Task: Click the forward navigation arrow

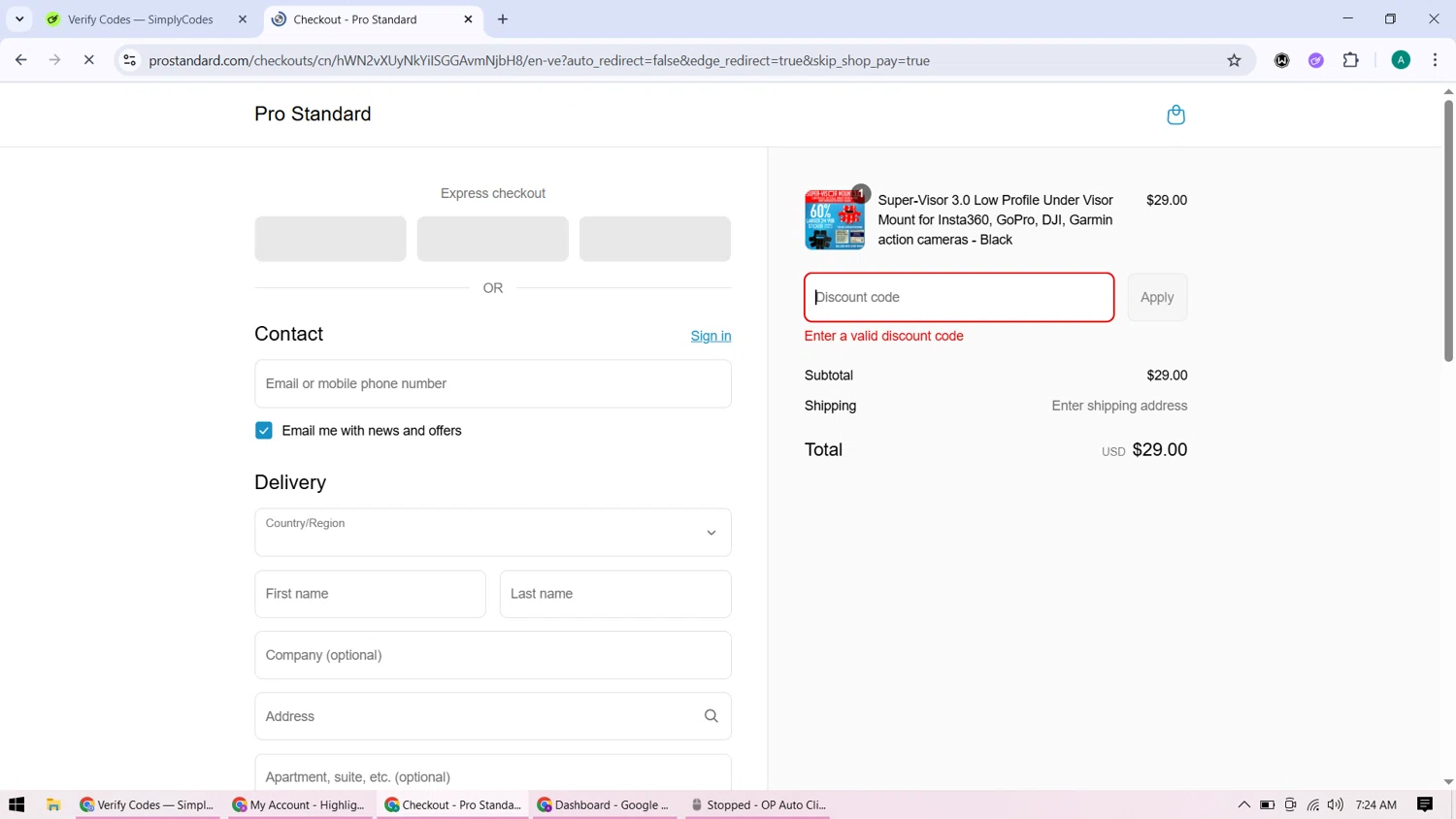Action: click(54, 60)
